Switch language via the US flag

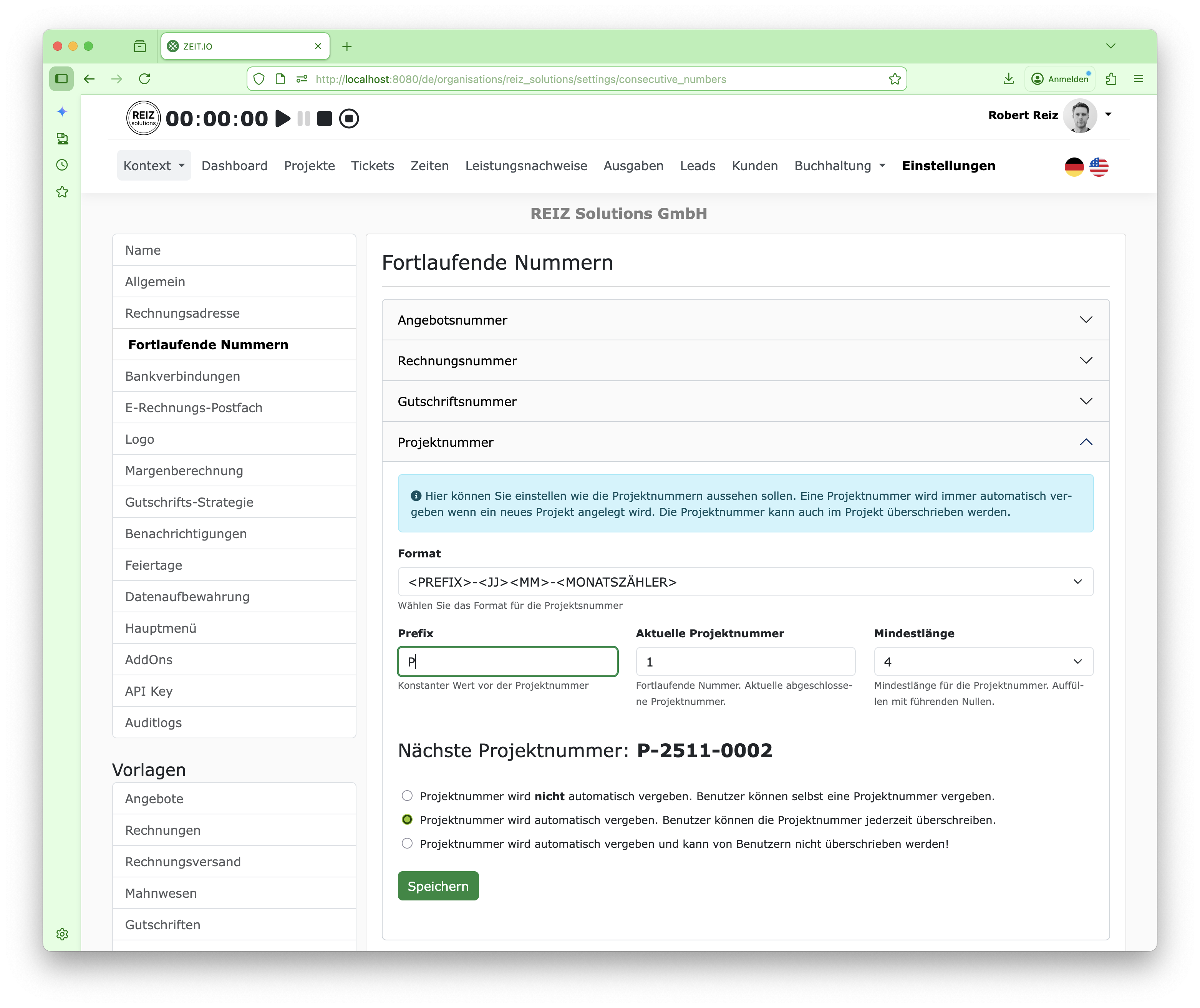(x=1098, y=167)
